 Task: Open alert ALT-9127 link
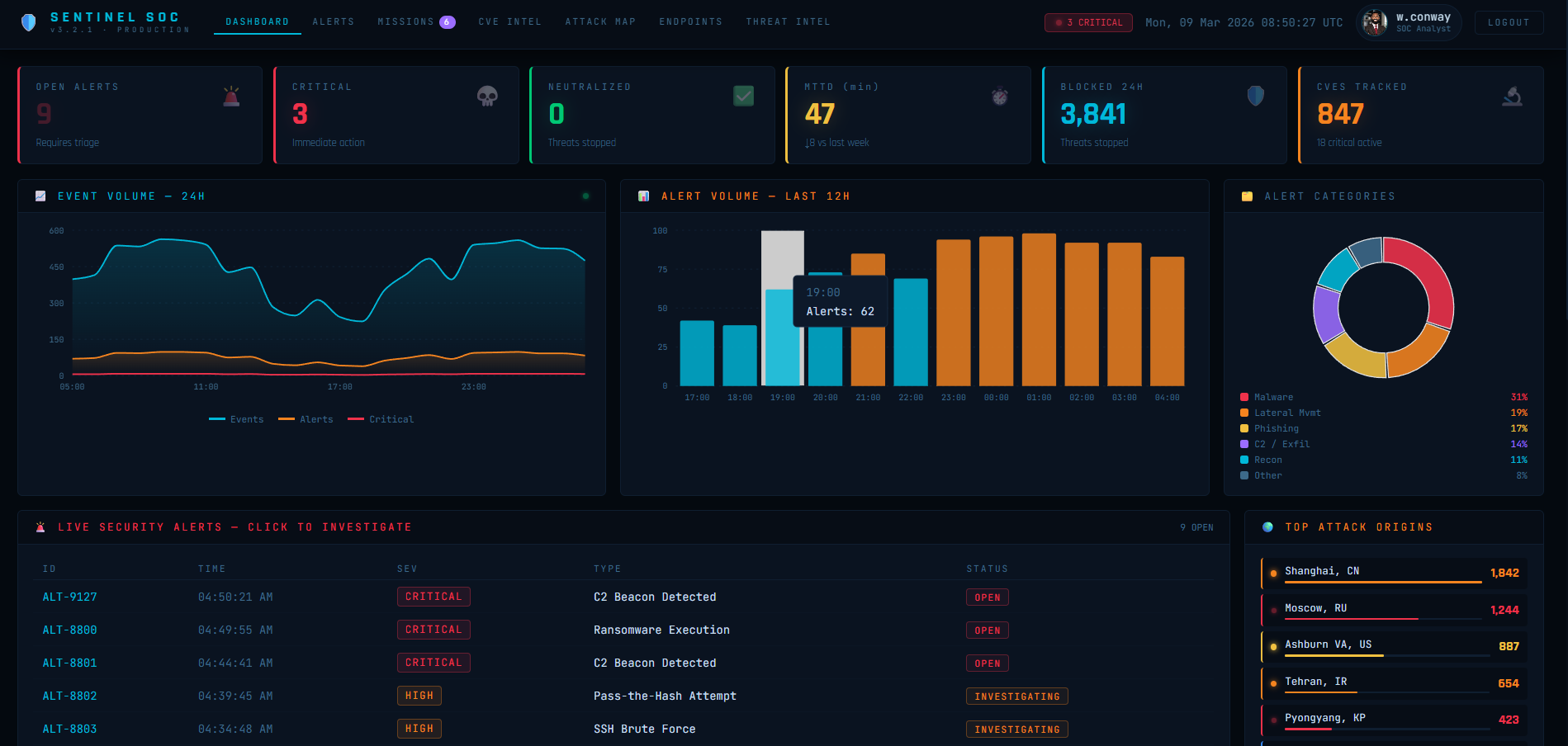pyautogui.click(x=70, y=597)
